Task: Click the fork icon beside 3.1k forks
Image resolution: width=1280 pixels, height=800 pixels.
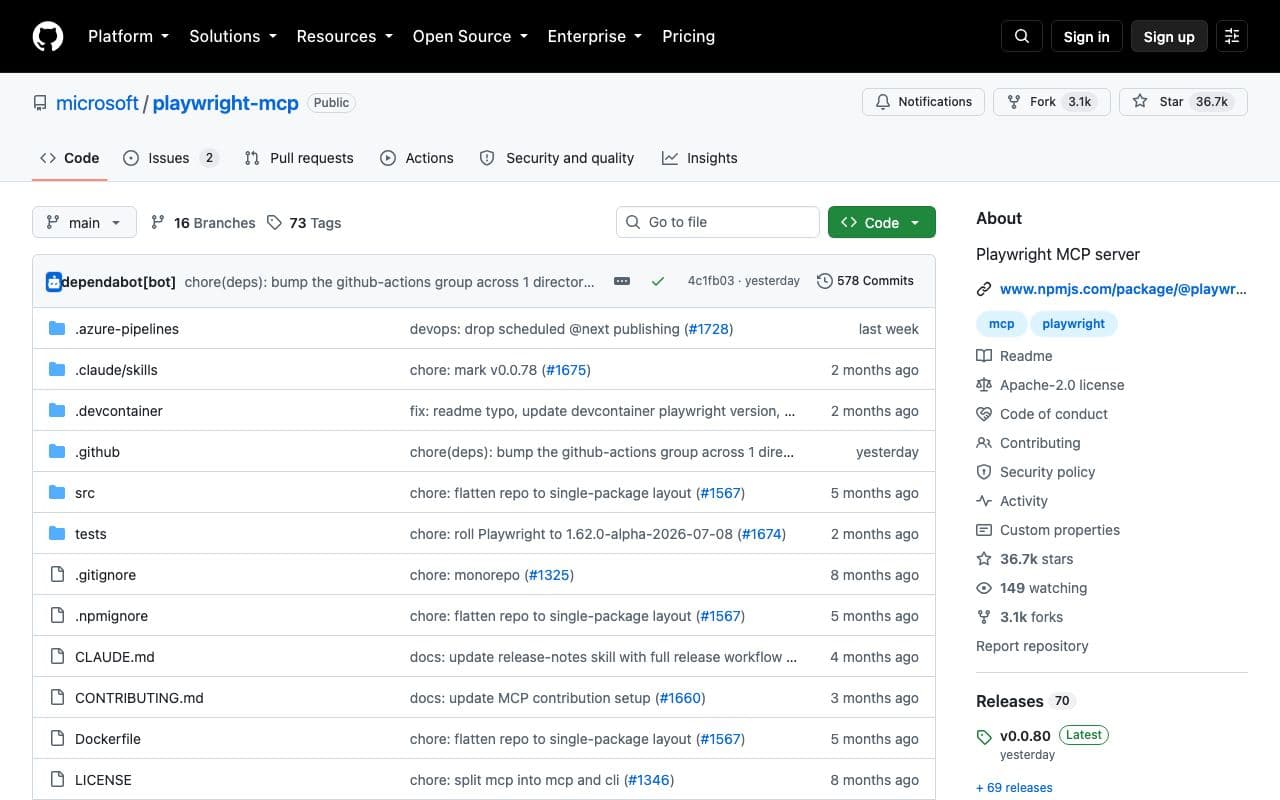Action: coord(984,617)
